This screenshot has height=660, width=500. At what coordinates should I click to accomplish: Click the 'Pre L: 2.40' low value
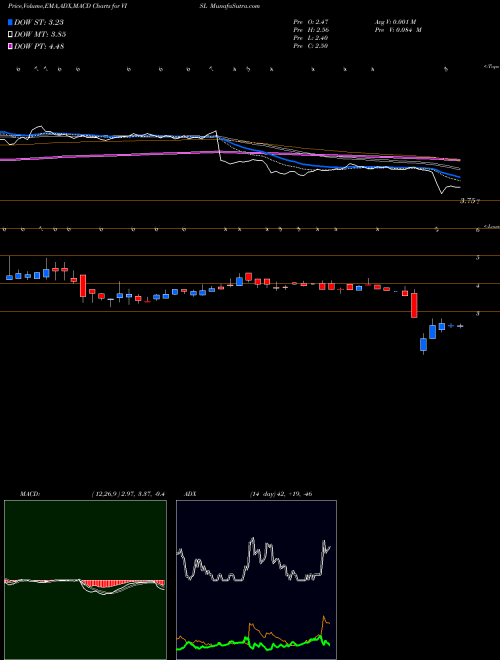(x=311, y=38)
